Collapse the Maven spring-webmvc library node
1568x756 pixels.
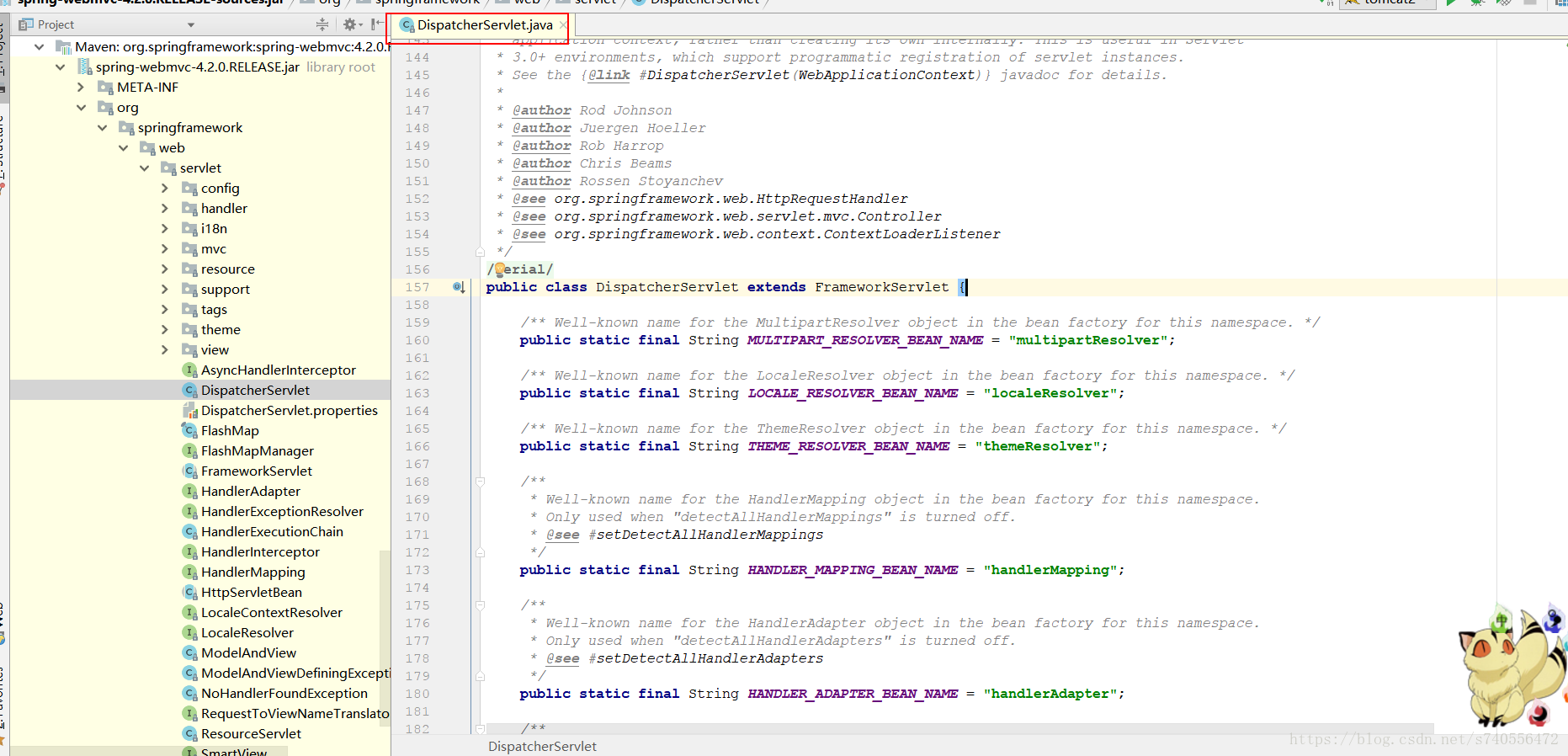39,47
